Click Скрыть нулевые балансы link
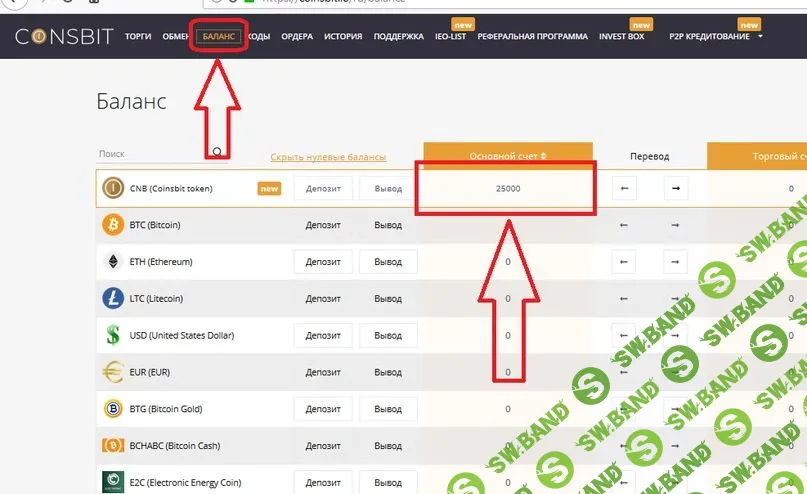Image resolution: width=807 pixels, height=494 pixels. pyautogui.click(x=328, y=157)
